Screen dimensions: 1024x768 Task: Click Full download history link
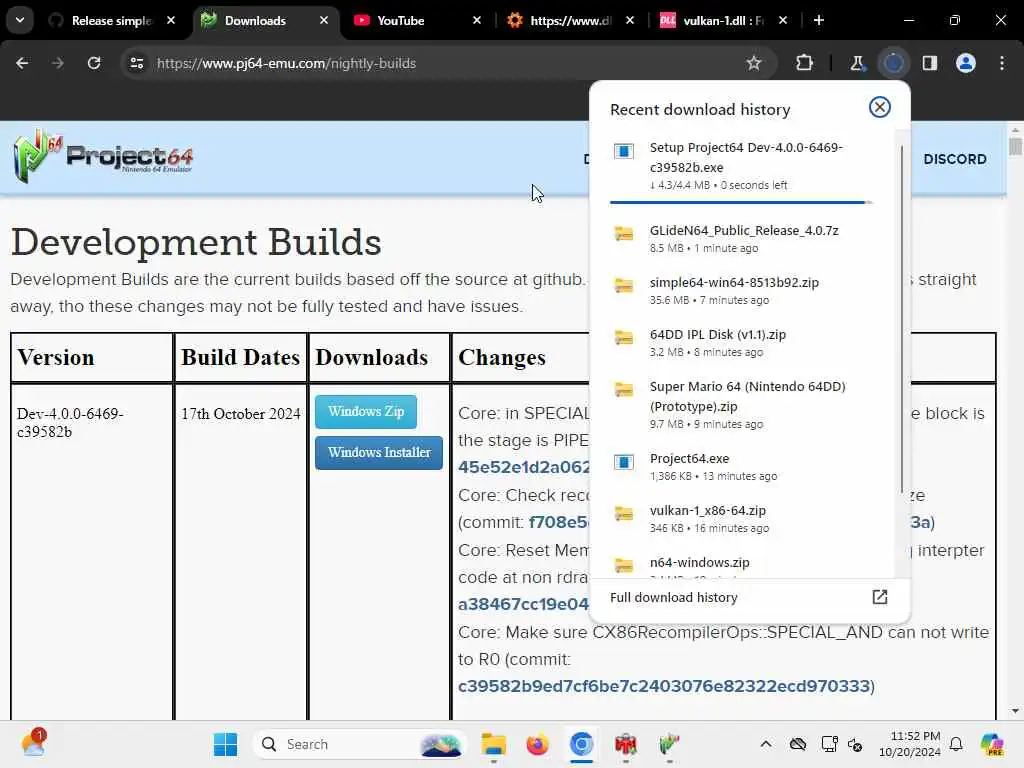coord(673,597)
